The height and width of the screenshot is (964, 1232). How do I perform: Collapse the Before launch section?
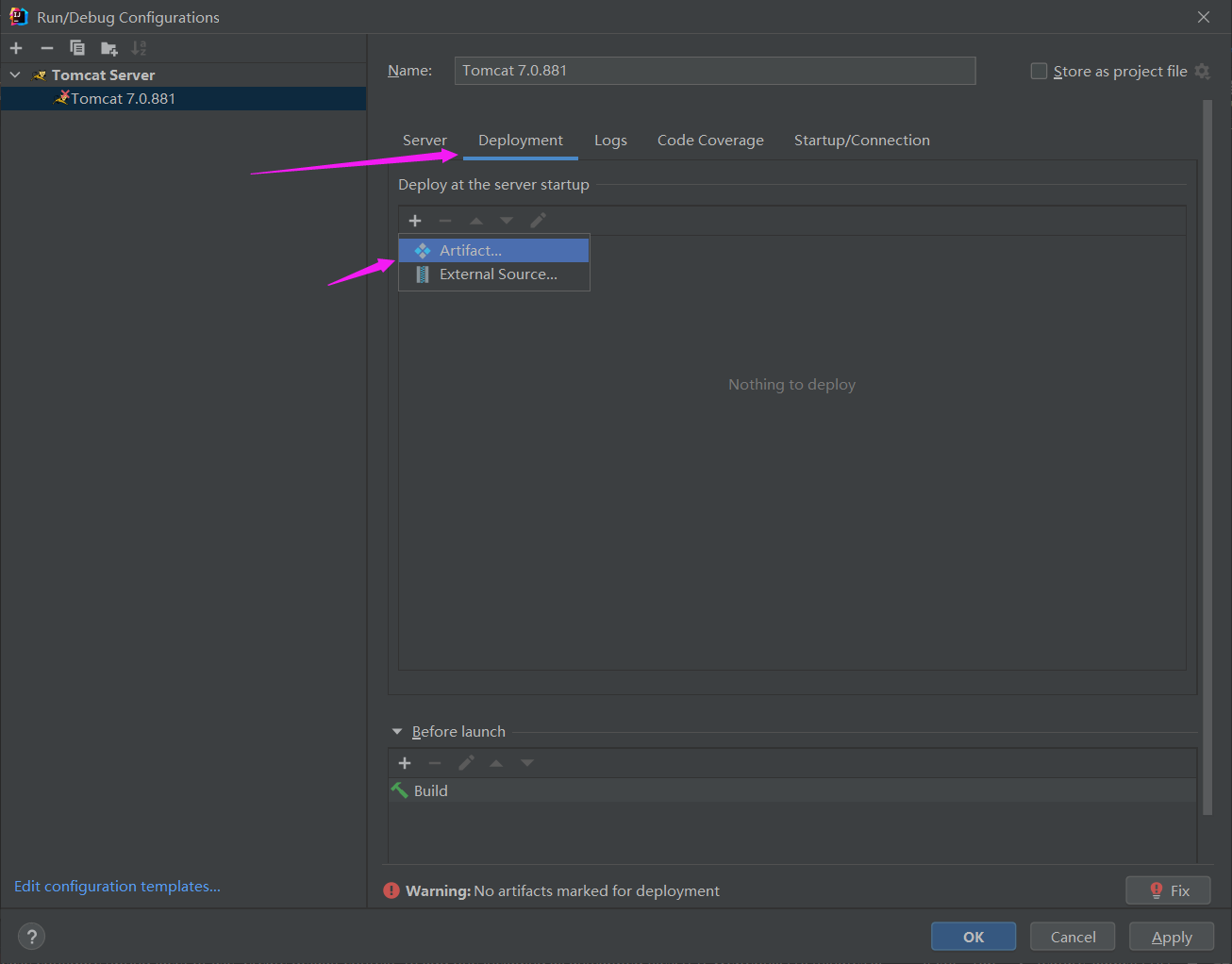click(397, 732)
